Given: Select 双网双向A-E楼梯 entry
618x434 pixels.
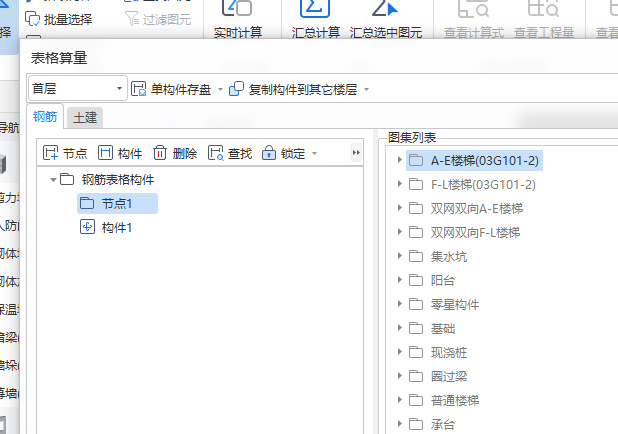Looking at the screenshot, I should [x=477, y=209].
